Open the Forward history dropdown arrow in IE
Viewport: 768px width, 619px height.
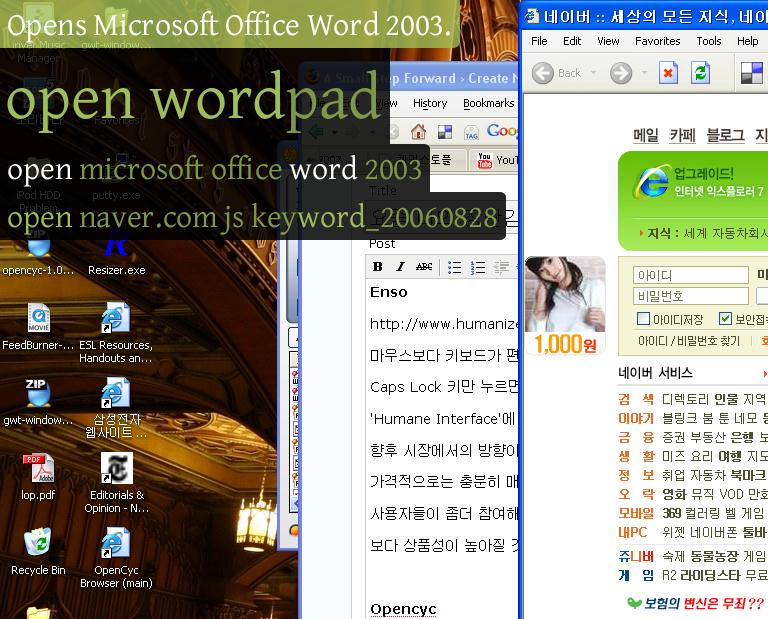[x=644, y=73]
